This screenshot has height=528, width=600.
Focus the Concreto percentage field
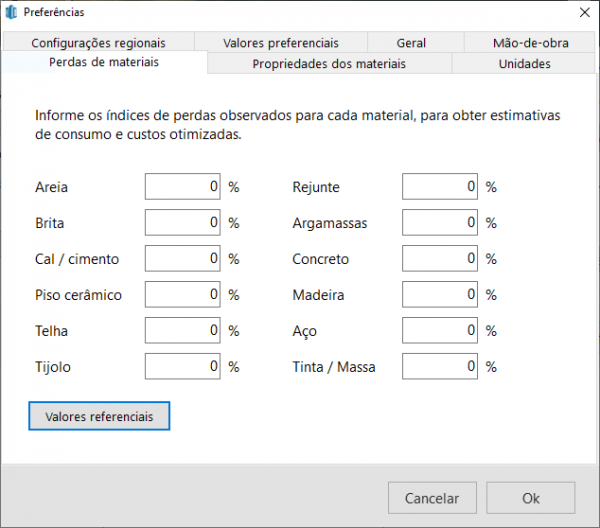pos(441,259)
